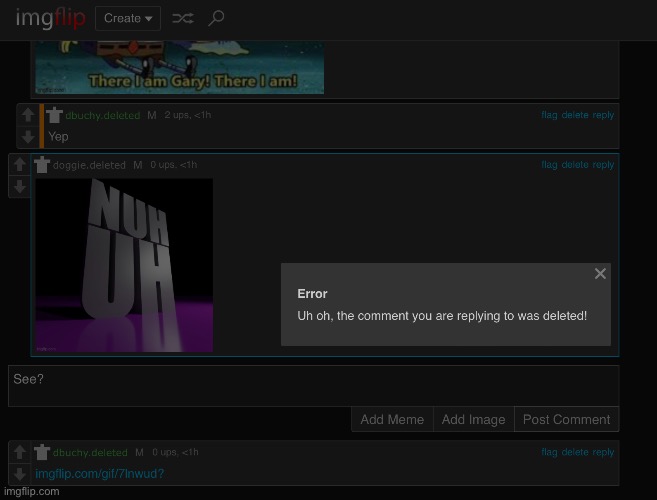The image size is (657, 500).
Task: Click avatar icon on the gif link comment
Action: pos(42,452)
